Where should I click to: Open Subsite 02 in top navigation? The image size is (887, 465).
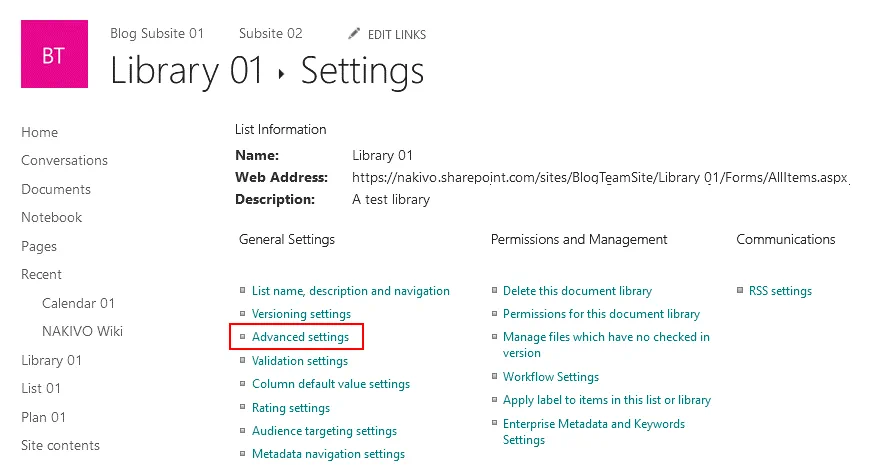click(271, 34)
